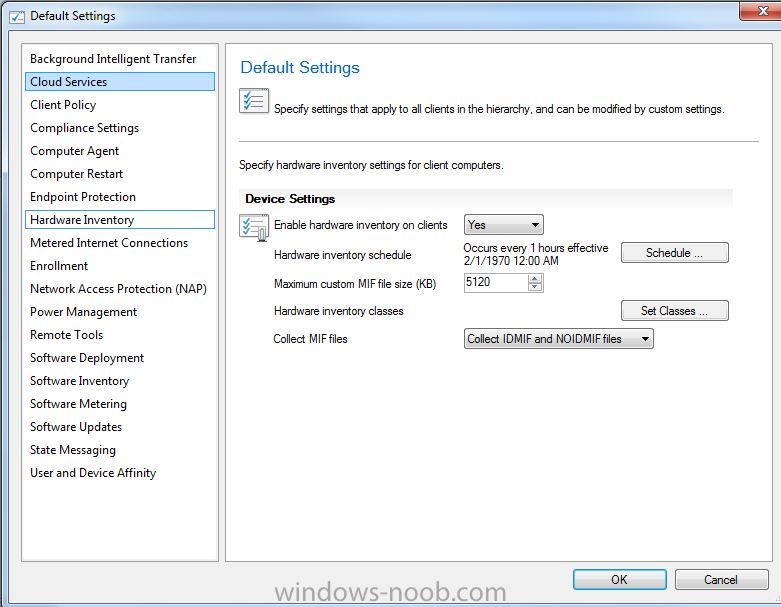Screen dimensions: 781x607
Task: Select Software Metering settings
Action: [x=120, y=404]
